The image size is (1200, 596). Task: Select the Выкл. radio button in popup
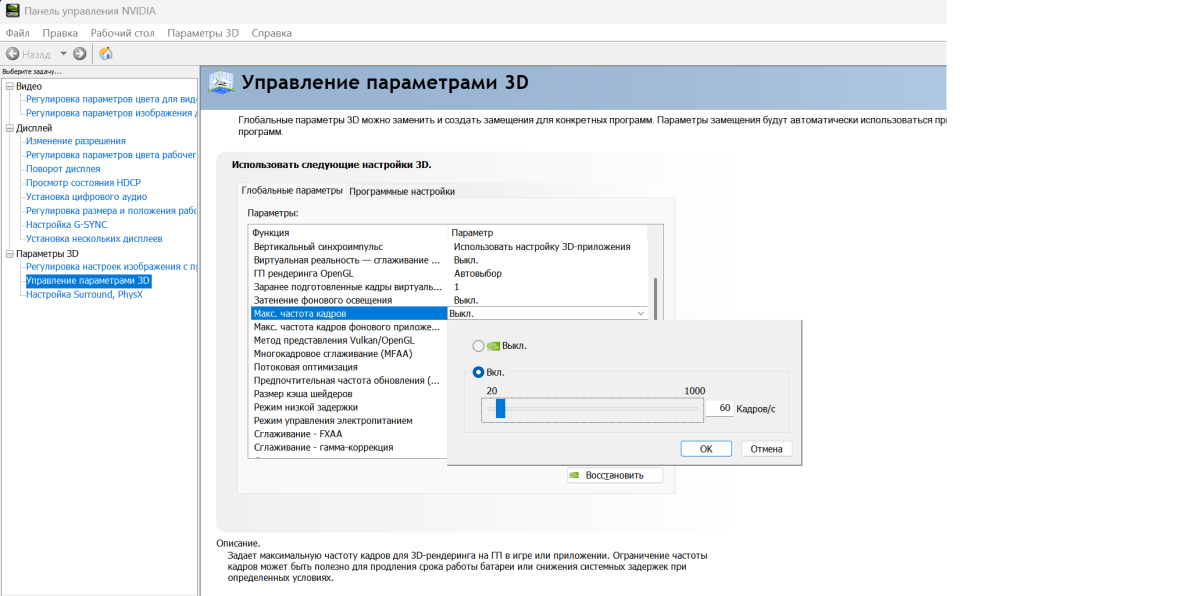(478, 346)
